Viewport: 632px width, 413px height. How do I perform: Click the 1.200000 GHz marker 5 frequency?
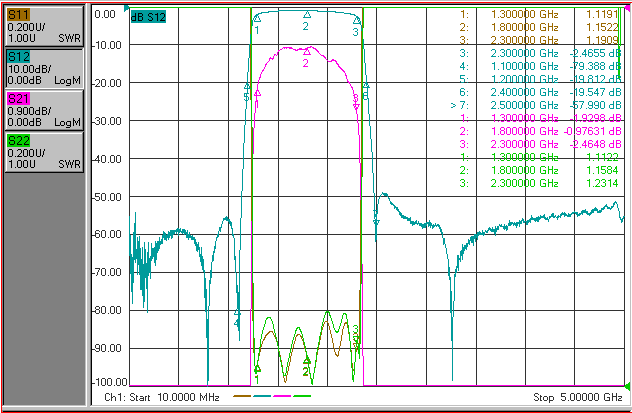coord(524,79)
